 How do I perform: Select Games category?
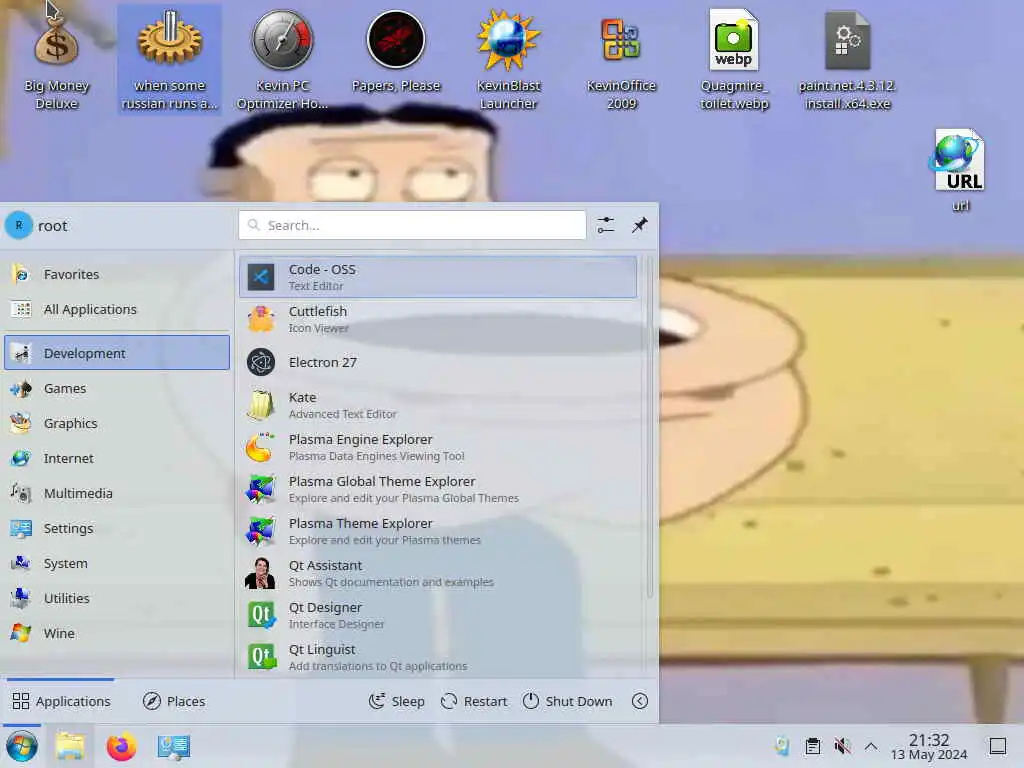tap(117, 389)
